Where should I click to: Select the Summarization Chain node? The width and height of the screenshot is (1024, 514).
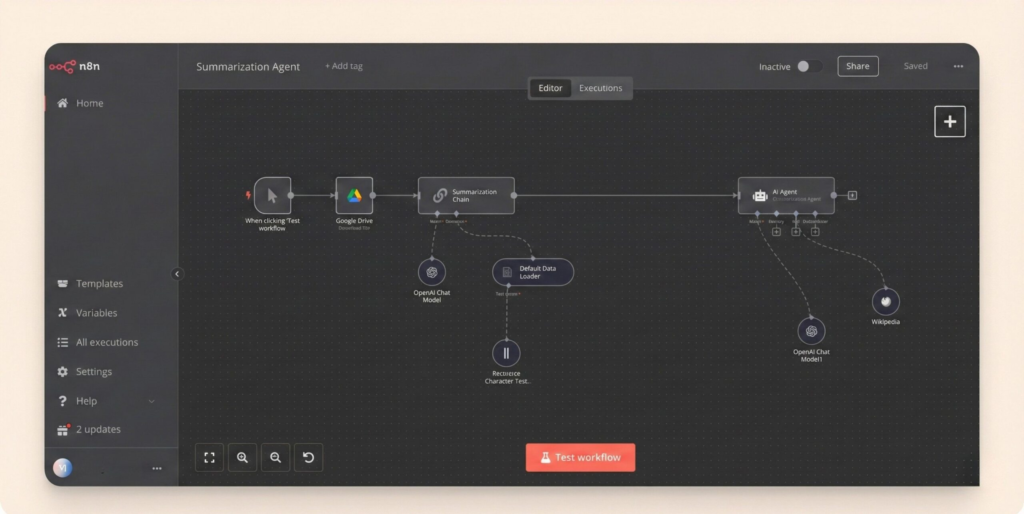tap(466, 195)
